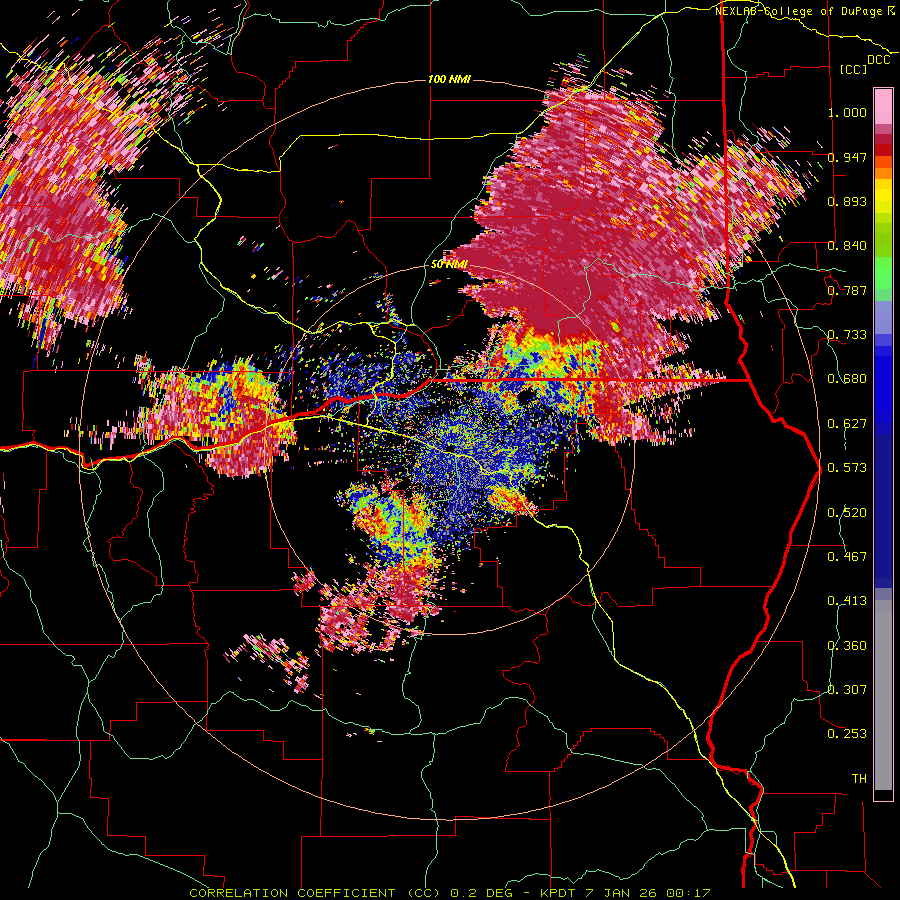The image size is (900, 900).
Task: Click the 0.253 color scale value
Action: coord(847,734)
